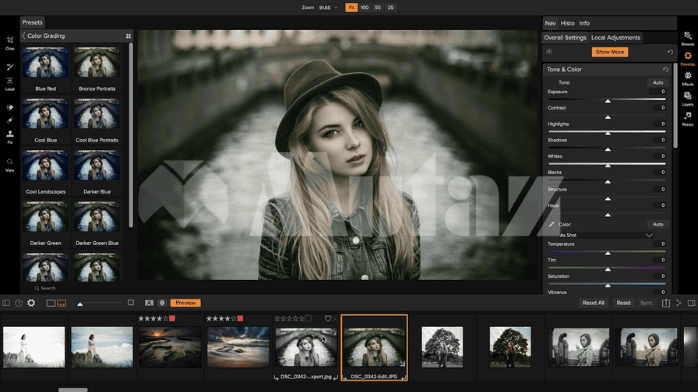Select the black-and-white tree thumbnail in filmstrip
This screenshot has height=392, width=698.
[x=442, y=347]
